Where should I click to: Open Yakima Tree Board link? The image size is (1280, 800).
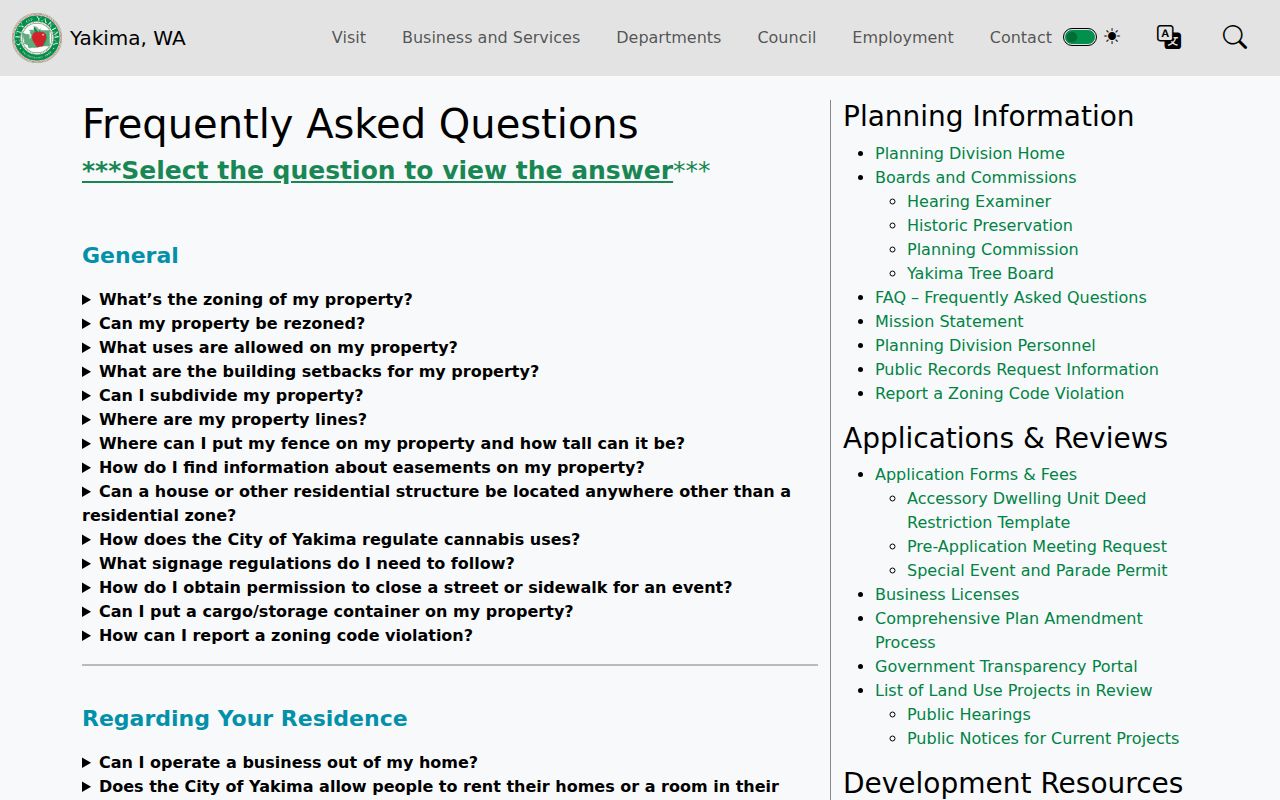[980, 273]
